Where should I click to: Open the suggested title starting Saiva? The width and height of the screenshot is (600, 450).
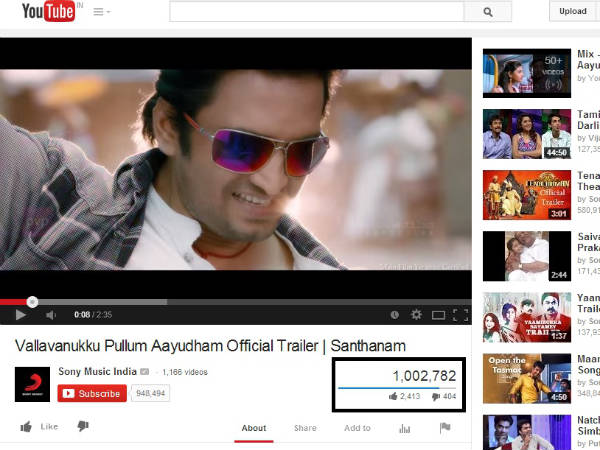pyautogui.click(x=589, y=242)
